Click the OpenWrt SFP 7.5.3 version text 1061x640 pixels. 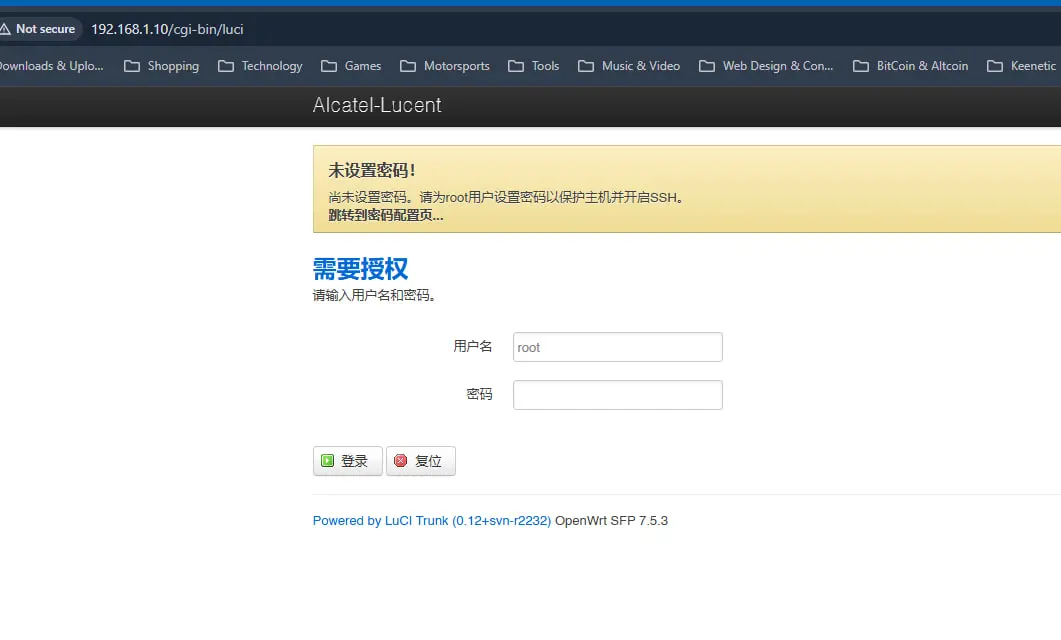(x=611, y=520)
